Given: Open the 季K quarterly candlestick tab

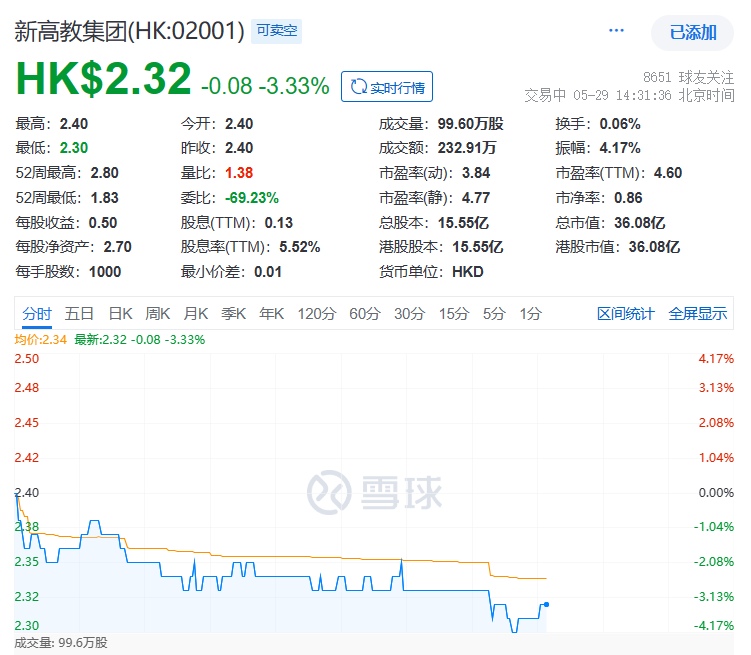Looking at the screenshot, I should [233, 314].
